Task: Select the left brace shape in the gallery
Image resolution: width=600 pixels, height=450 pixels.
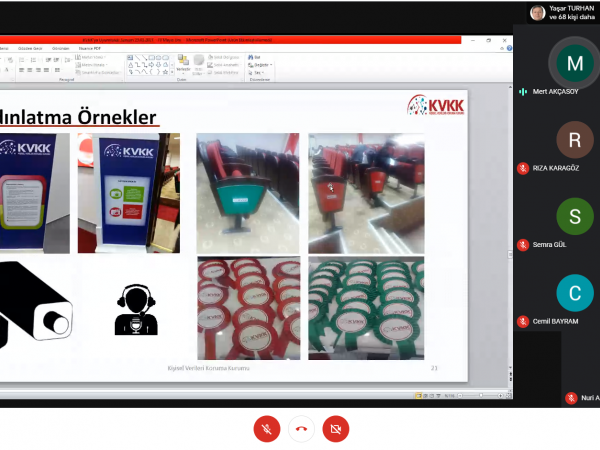Action: 151,72
